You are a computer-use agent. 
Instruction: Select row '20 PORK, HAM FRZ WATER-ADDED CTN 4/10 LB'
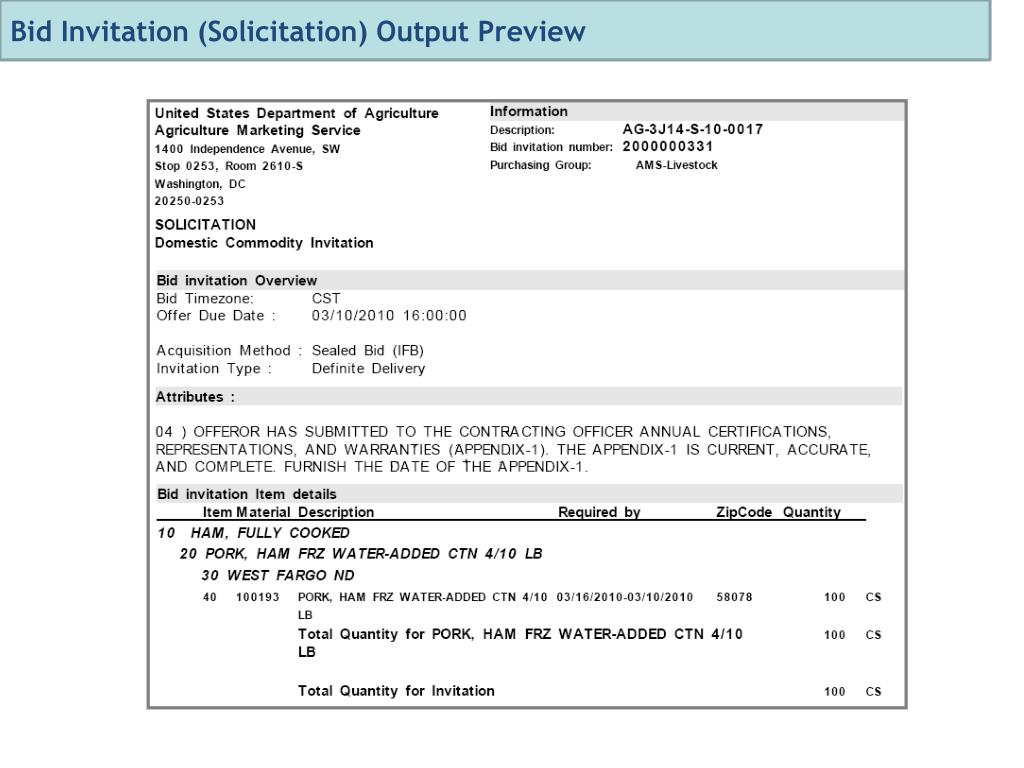click(361, 554)
